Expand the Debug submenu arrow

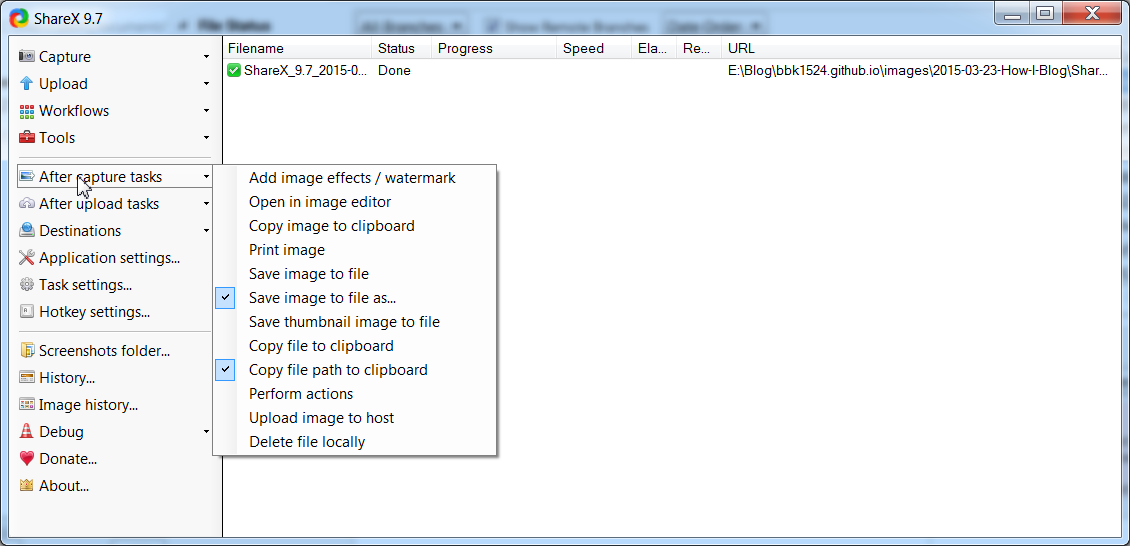tap(206, 432)
